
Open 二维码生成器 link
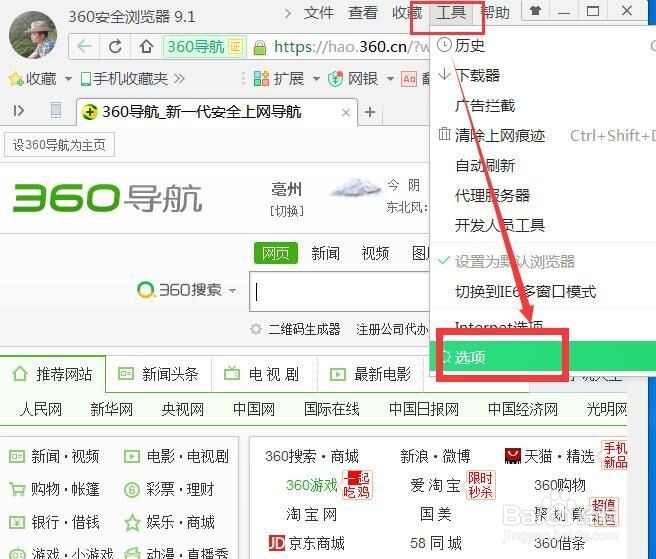[x=305, y=329]
